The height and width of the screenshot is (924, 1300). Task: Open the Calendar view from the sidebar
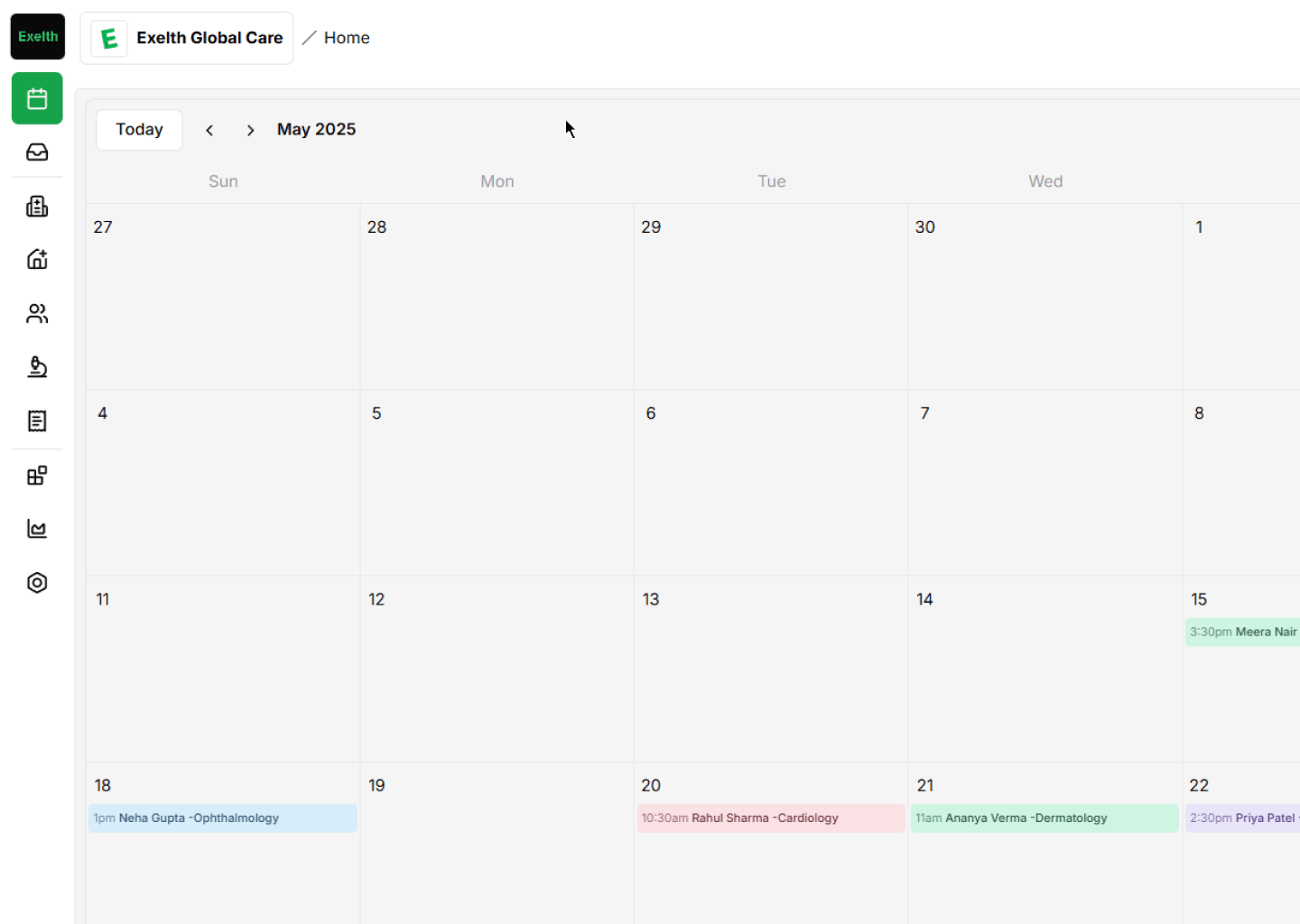(36, 97)
